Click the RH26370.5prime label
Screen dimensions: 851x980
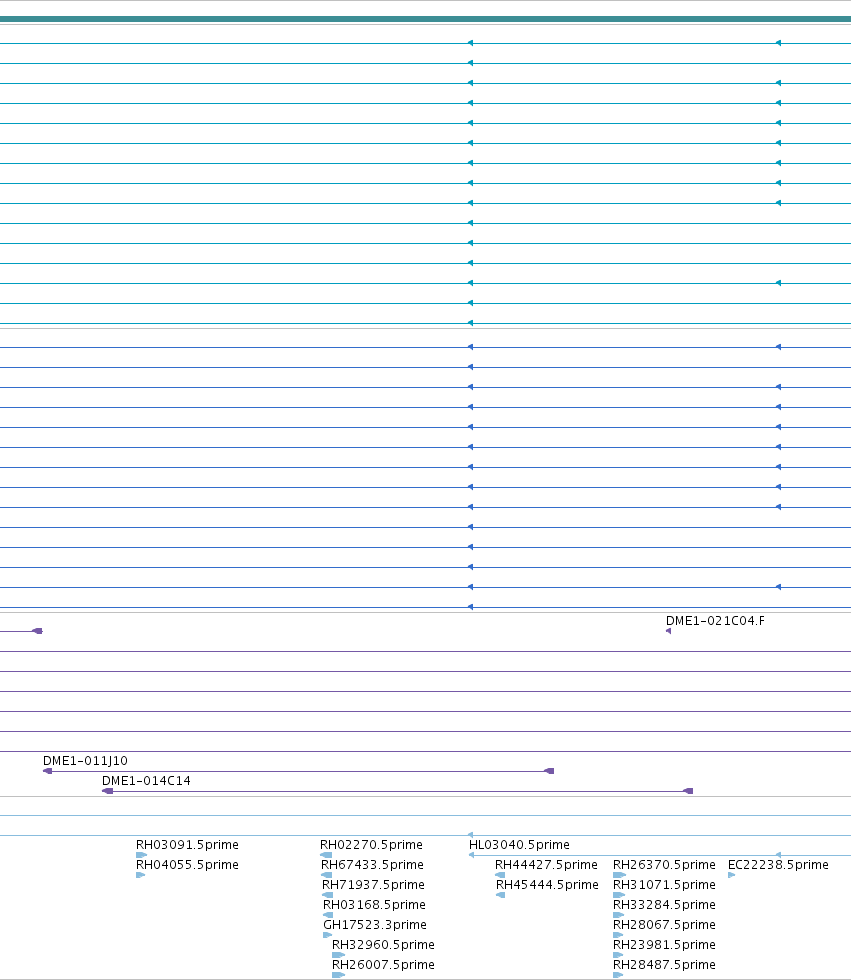coord(664,864)
